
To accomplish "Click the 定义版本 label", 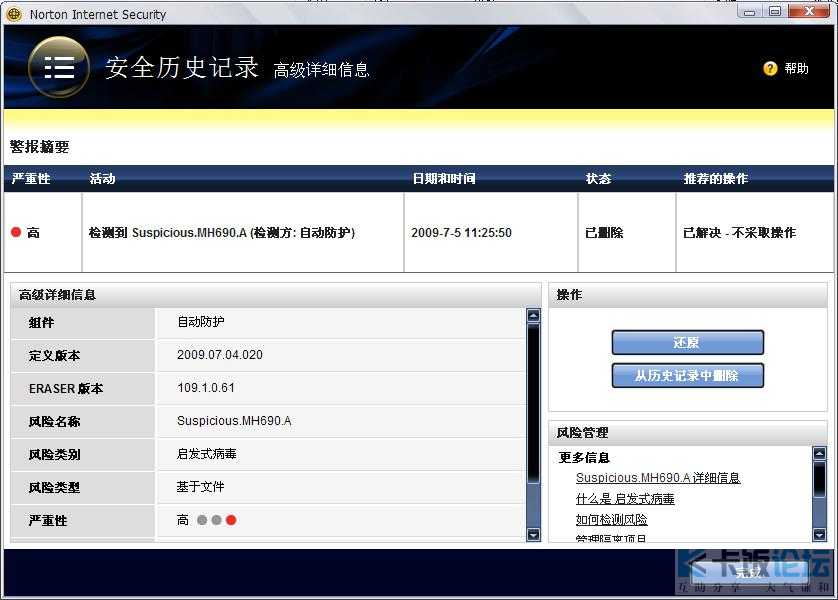I will [55, 356].
